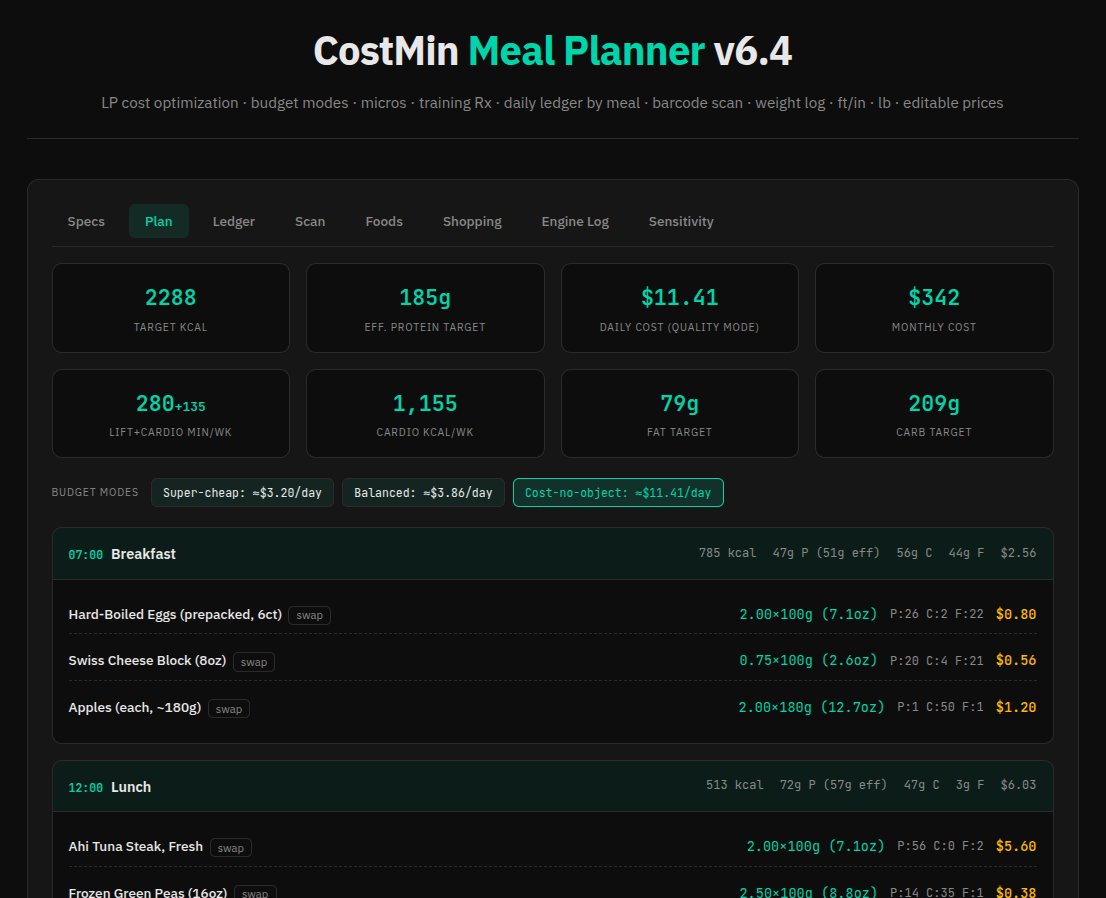Click the $11.41 daily cost card

click(679, 308)
